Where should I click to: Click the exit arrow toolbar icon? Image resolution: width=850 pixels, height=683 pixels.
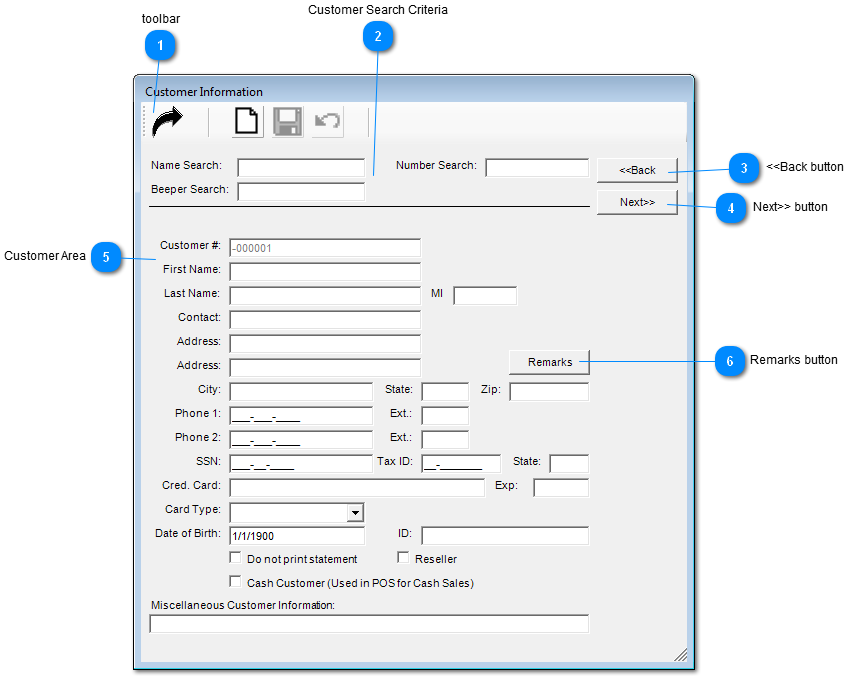[168, 121]
